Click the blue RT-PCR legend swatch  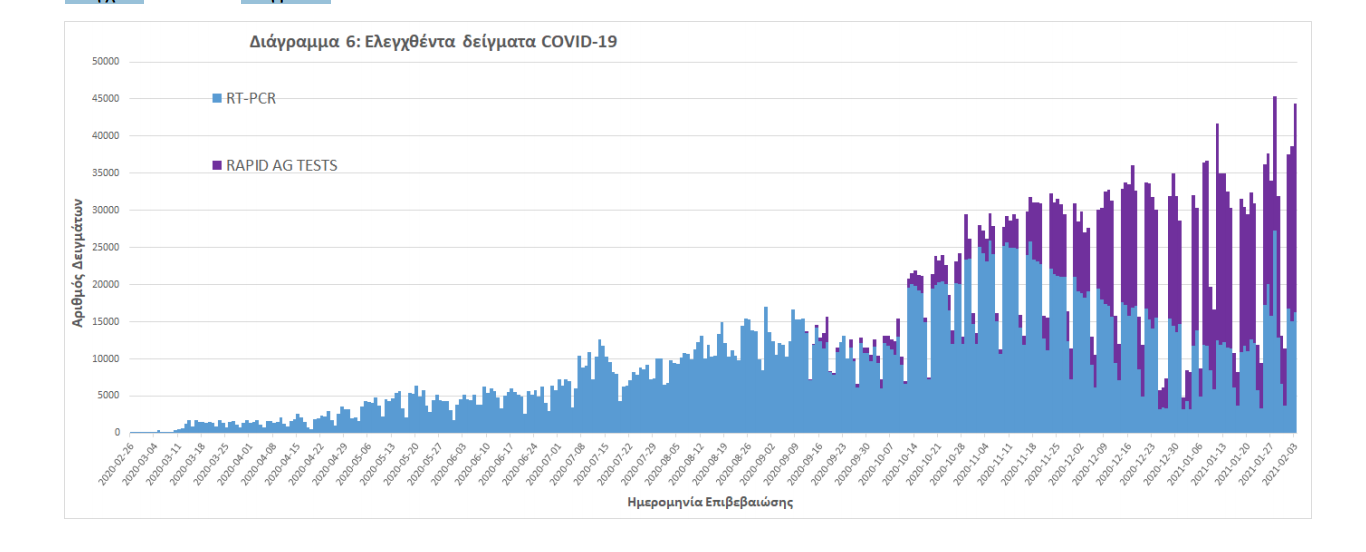216,98
